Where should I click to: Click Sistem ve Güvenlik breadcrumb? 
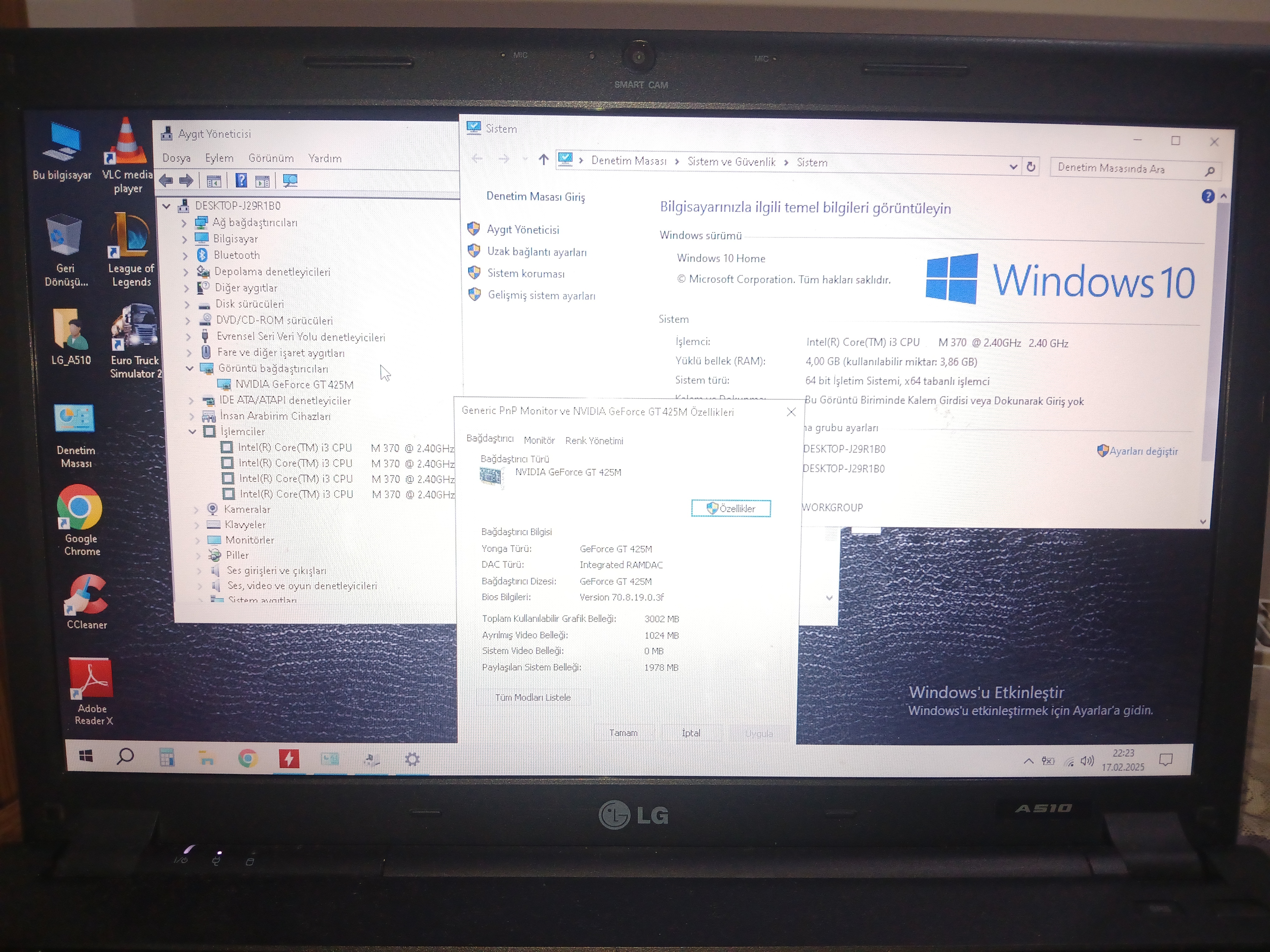coord(731,162)
